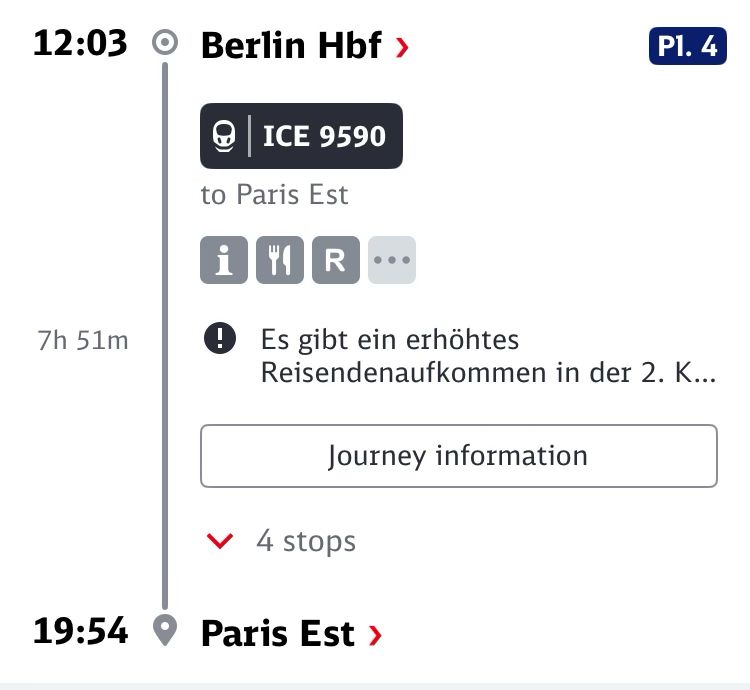Open the red chevron next to Berlin Hbf
Screen dimensions: 750x690
tap(402, 46)
